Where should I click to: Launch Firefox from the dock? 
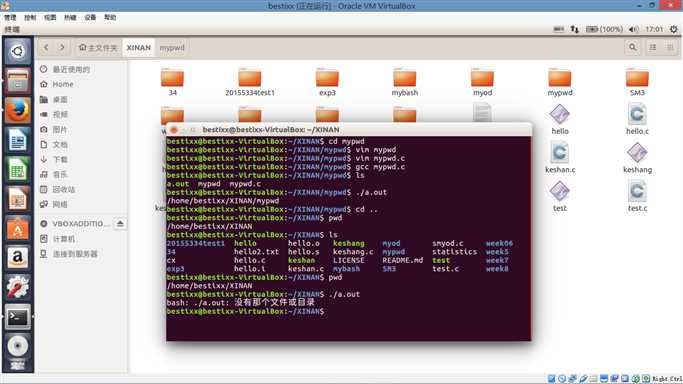tap(17, 111)
